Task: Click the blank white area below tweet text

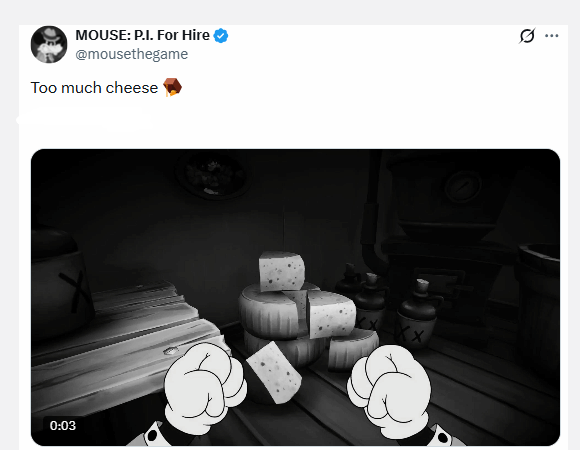Action: (292, 124)
